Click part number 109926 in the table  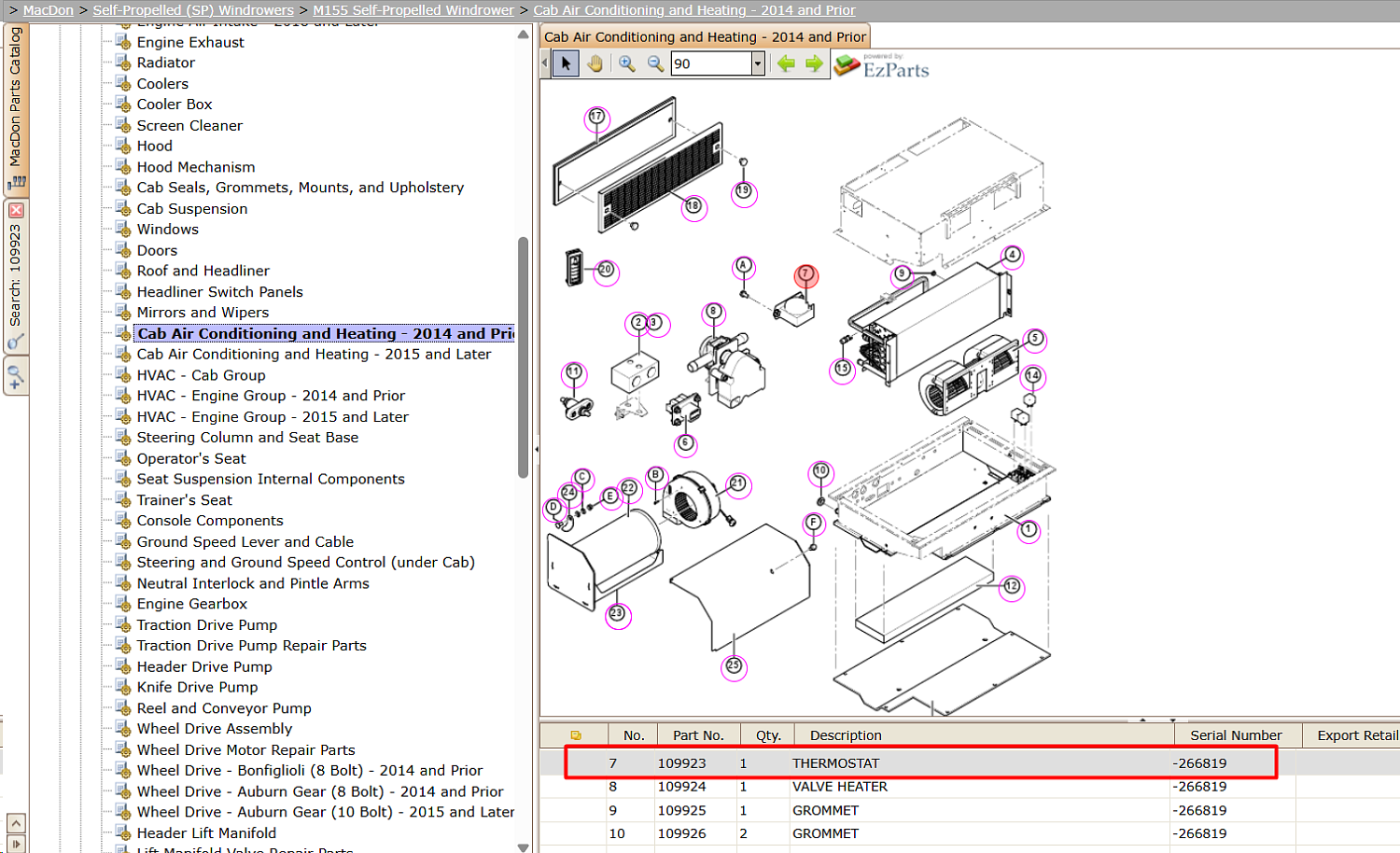(682, 833)
